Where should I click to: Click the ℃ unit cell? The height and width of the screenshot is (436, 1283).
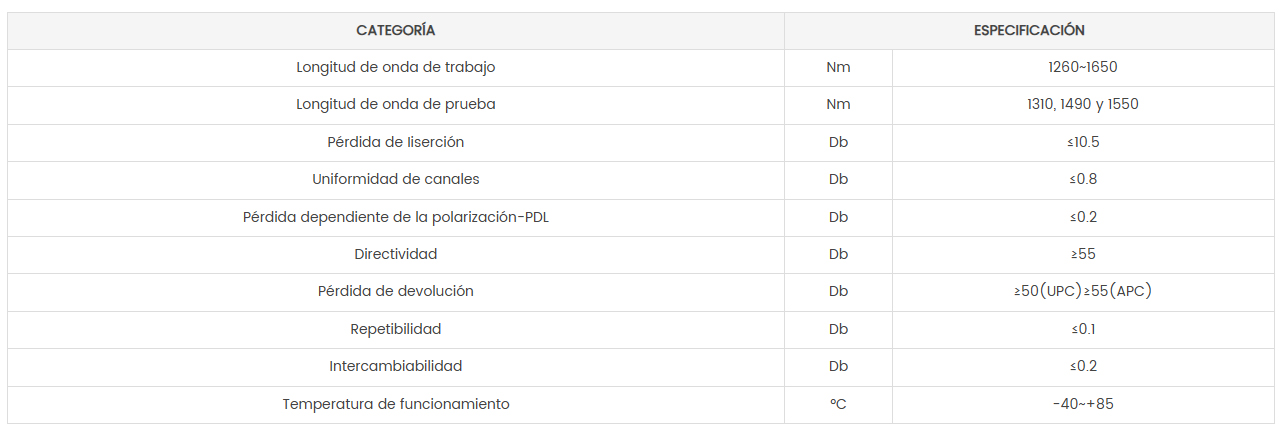tap(838, 405)
